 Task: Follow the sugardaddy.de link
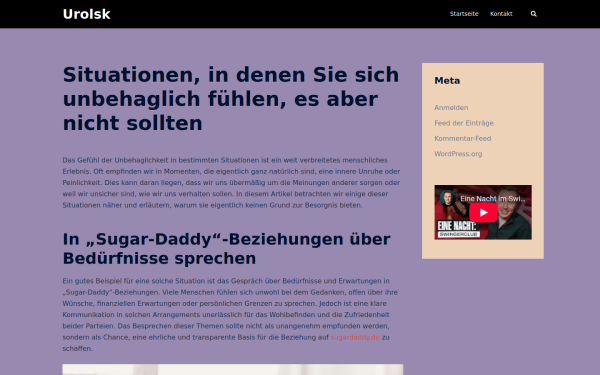click(355, 337)
